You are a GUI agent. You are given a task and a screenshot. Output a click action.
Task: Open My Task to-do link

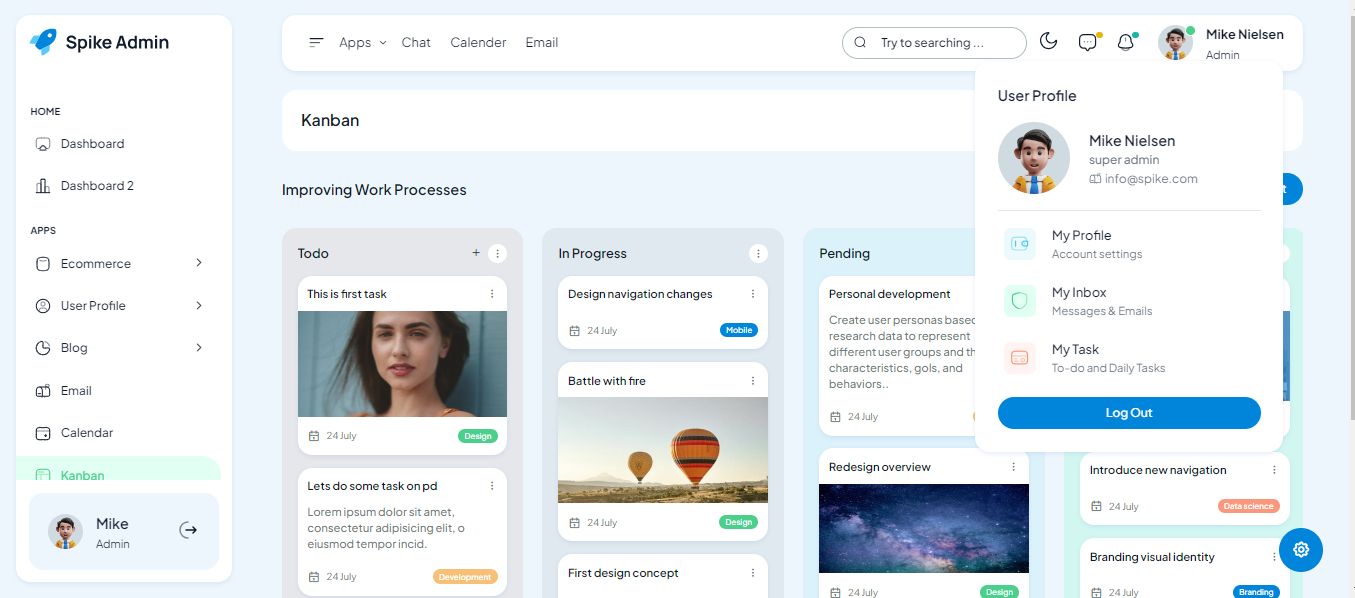pyautogui.click(x=1109, y=358)
